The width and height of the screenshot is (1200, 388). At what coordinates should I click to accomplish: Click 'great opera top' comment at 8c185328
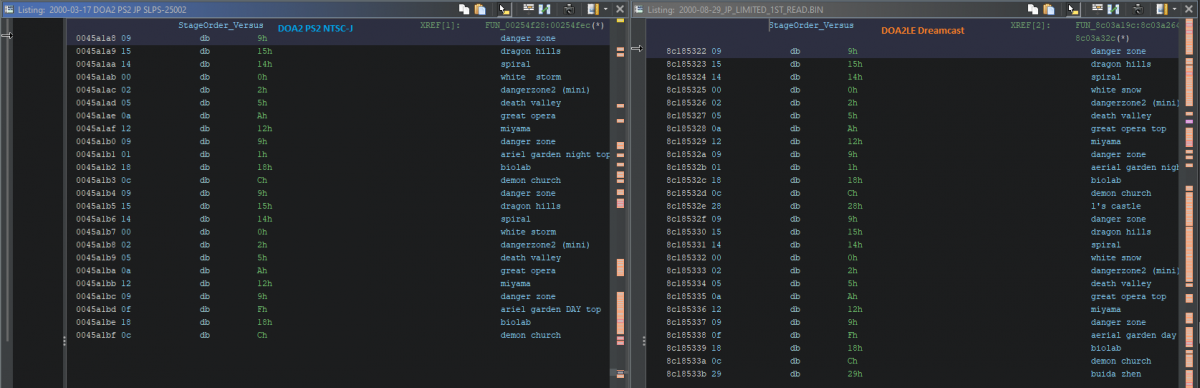point(1128,128)
